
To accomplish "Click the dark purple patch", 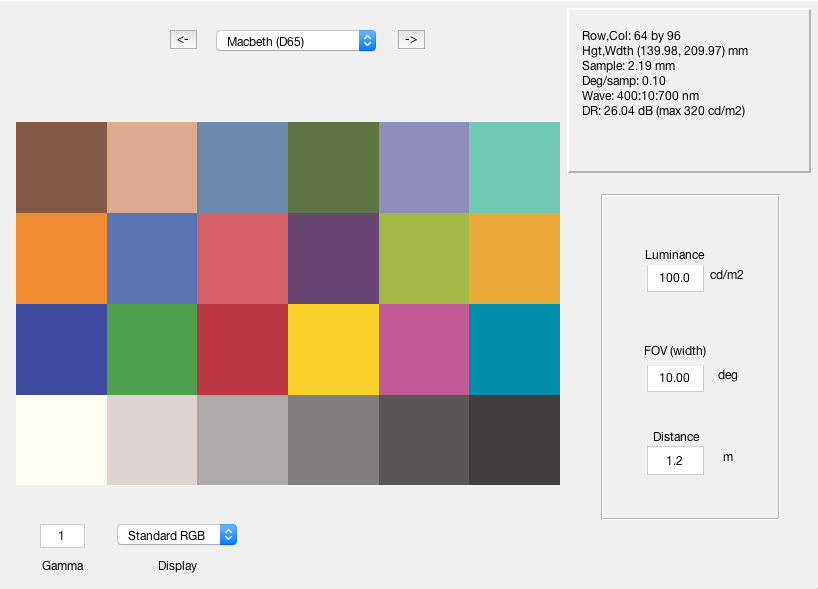I will (333, 258).
